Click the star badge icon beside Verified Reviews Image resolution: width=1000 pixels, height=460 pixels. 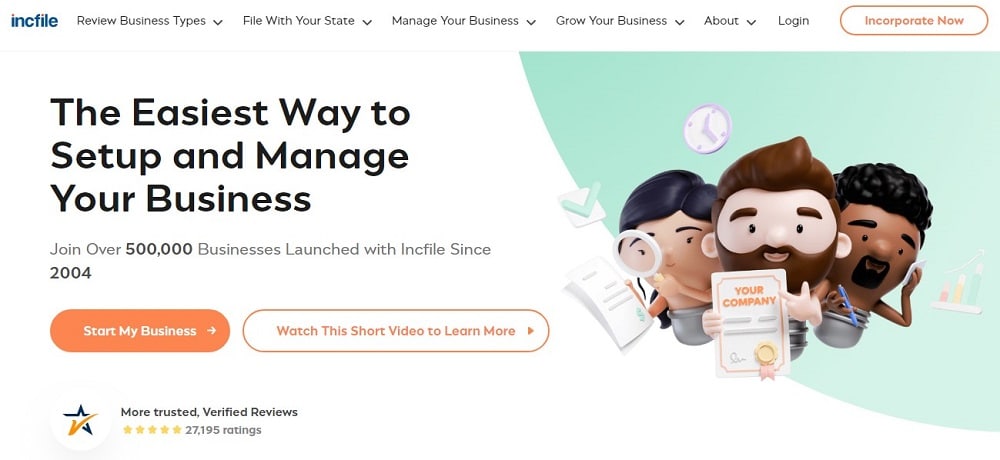click(80, 420)
